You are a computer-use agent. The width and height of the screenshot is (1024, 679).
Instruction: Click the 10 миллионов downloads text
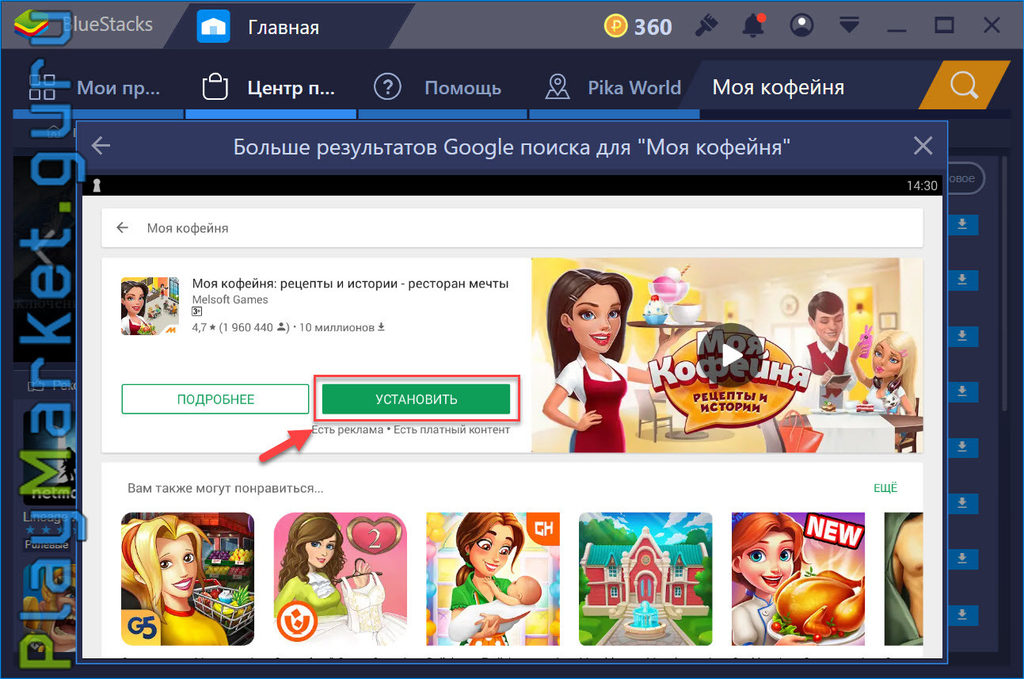tap(342, 327)
